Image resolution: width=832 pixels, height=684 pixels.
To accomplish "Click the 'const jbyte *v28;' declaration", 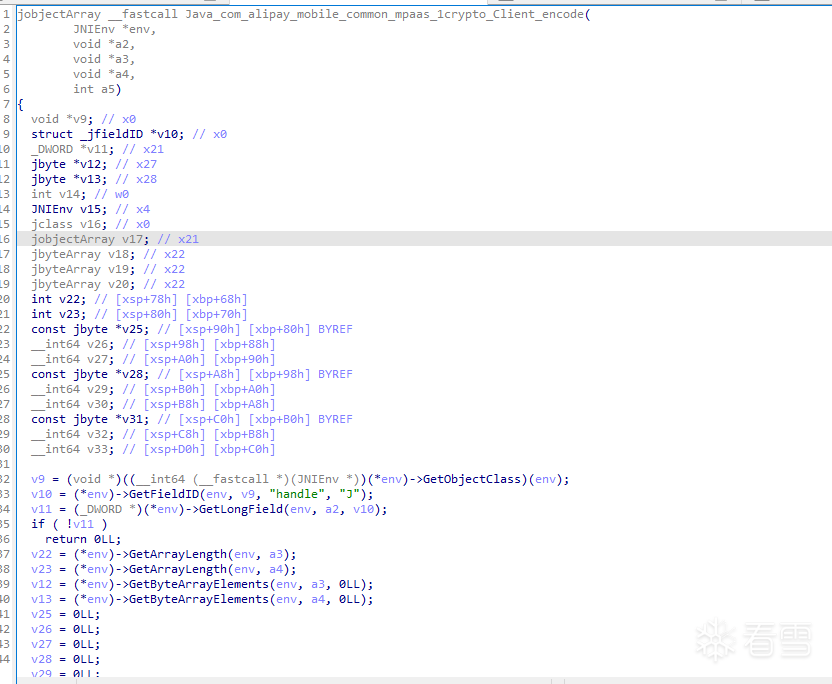I will 90,374.
